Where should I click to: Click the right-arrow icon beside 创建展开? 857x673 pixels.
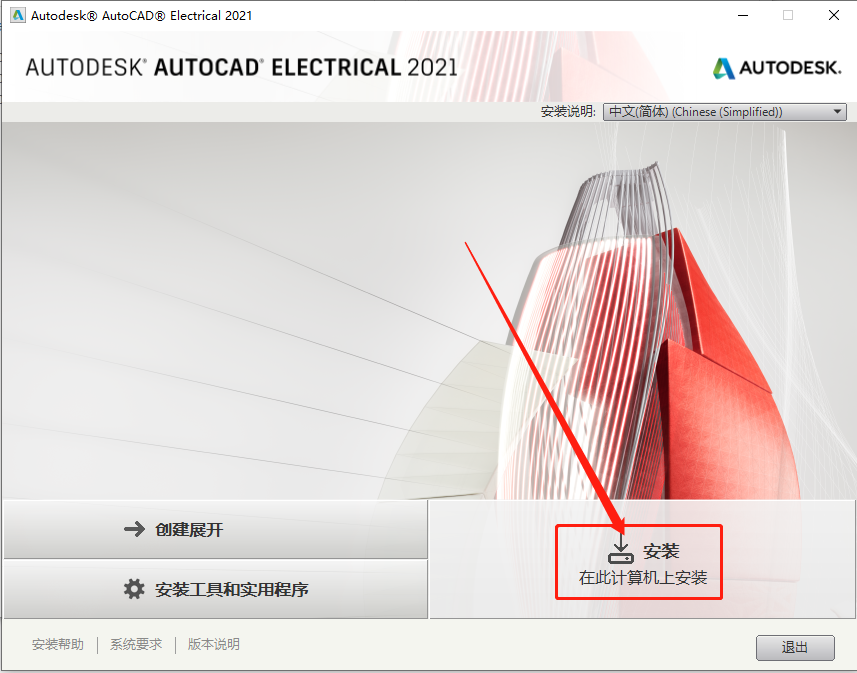(x=134, y=529)
